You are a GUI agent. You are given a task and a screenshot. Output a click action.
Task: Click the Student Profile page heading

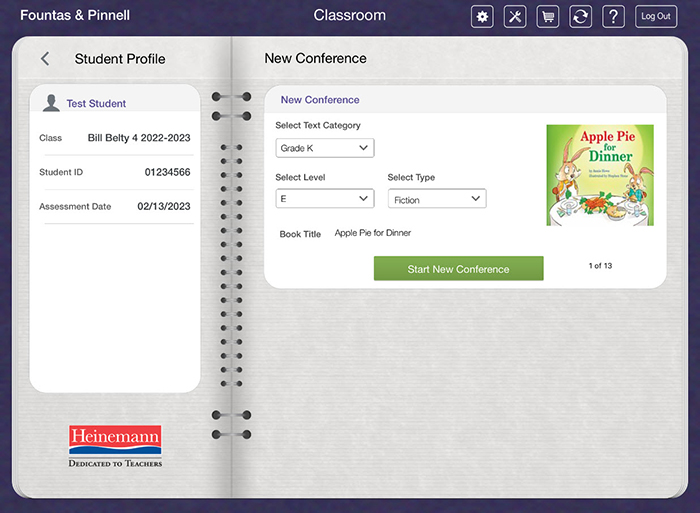pyautogui.click(x=120, y=59)
